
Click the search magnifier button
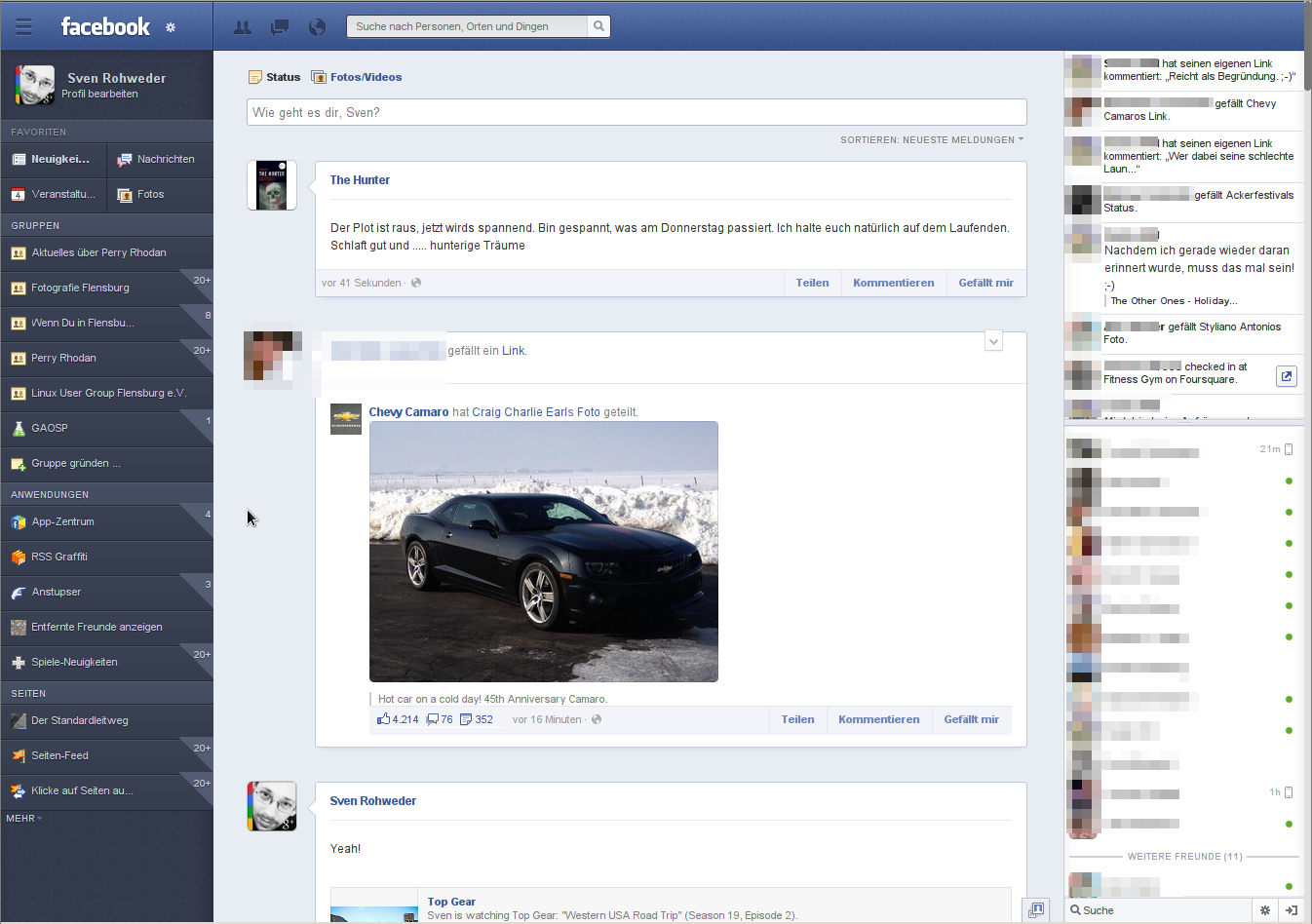click(598, 26)
